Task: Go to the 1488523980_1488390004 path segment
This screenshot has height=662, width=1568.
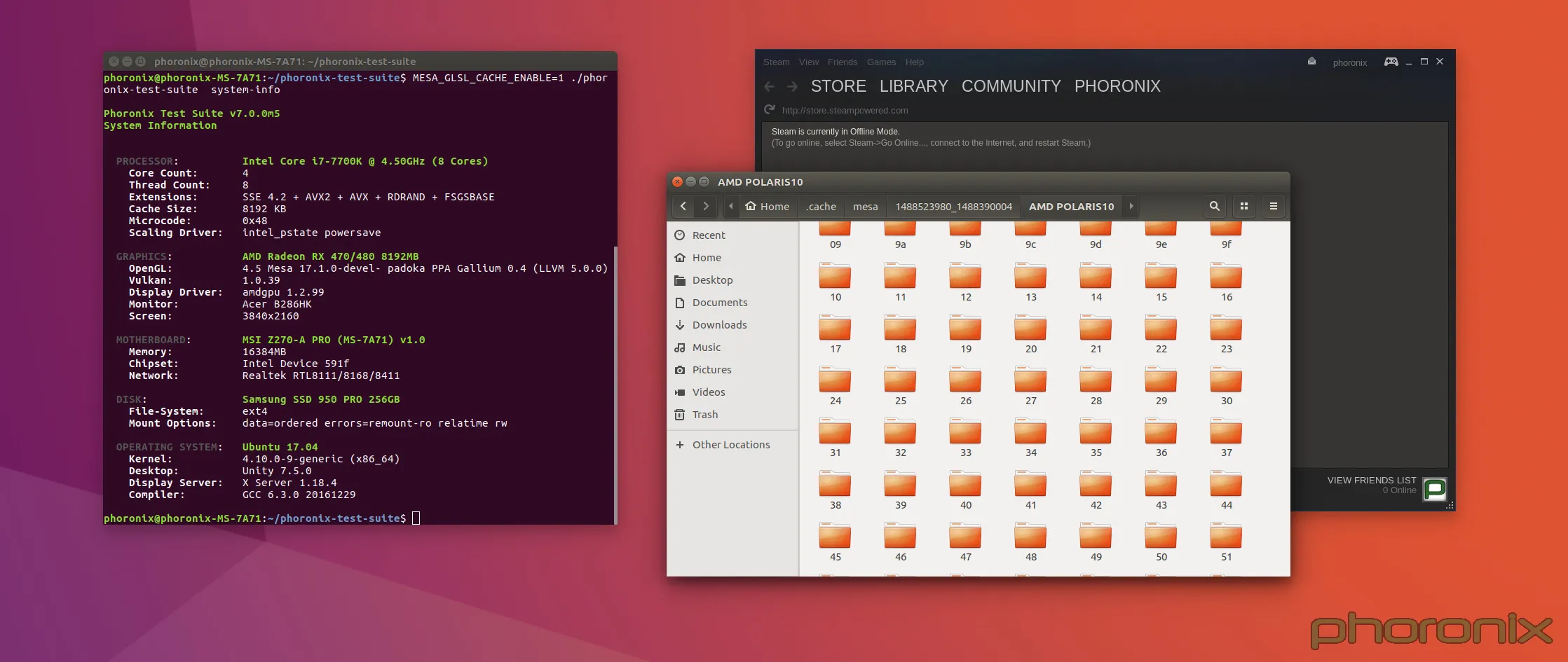Action: coord(953,206)
